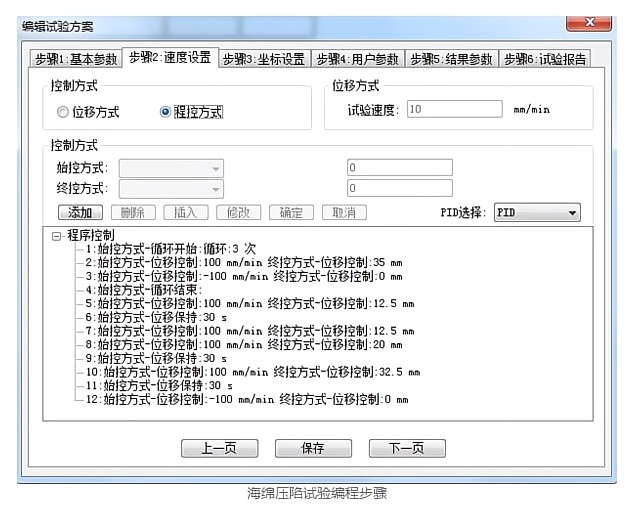Click the 始控方式 value input field

point(399,168)
